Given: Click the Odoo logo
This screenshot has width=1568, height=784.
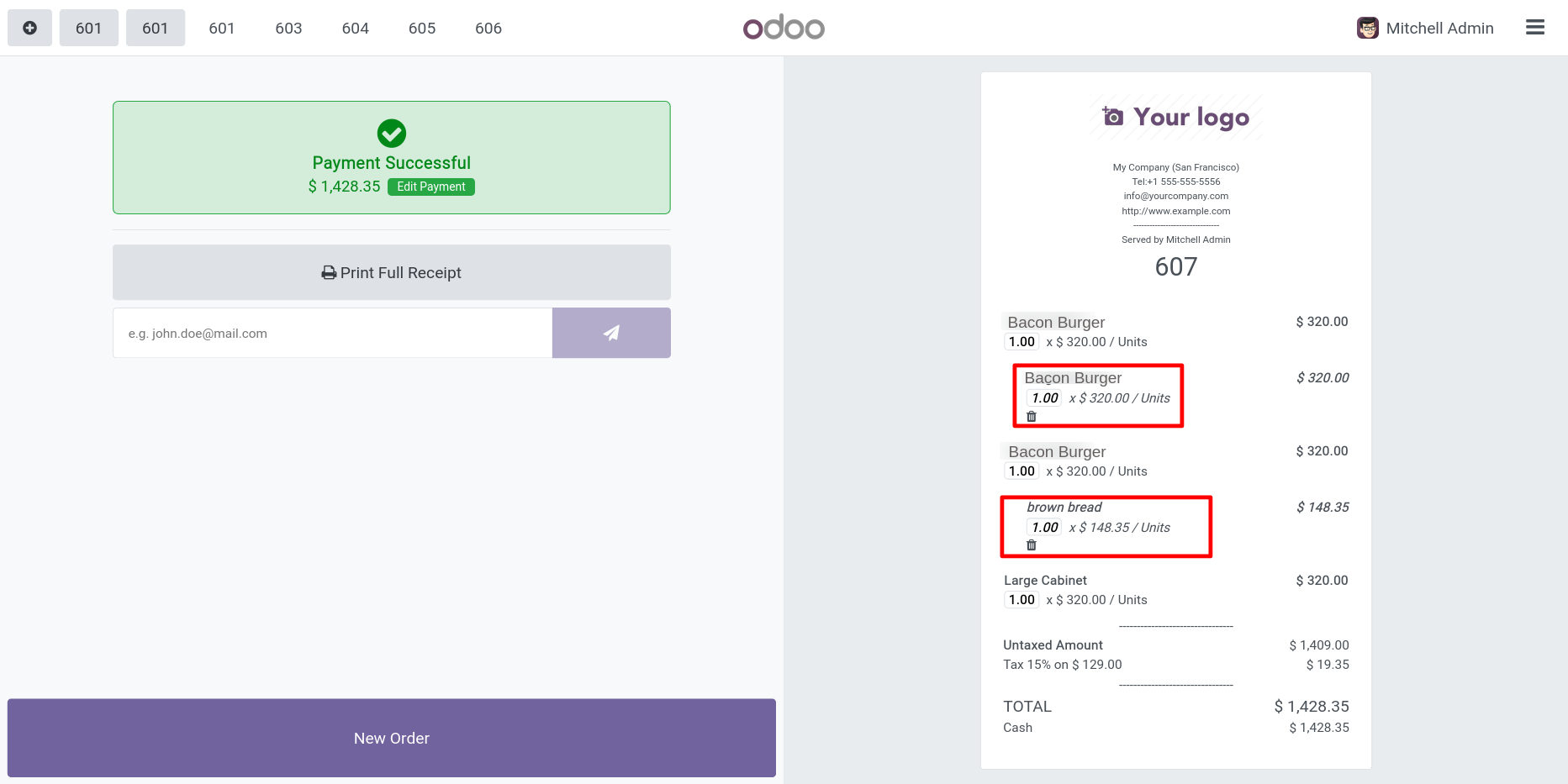Looking at the screenshot, I should coord(784,27).
